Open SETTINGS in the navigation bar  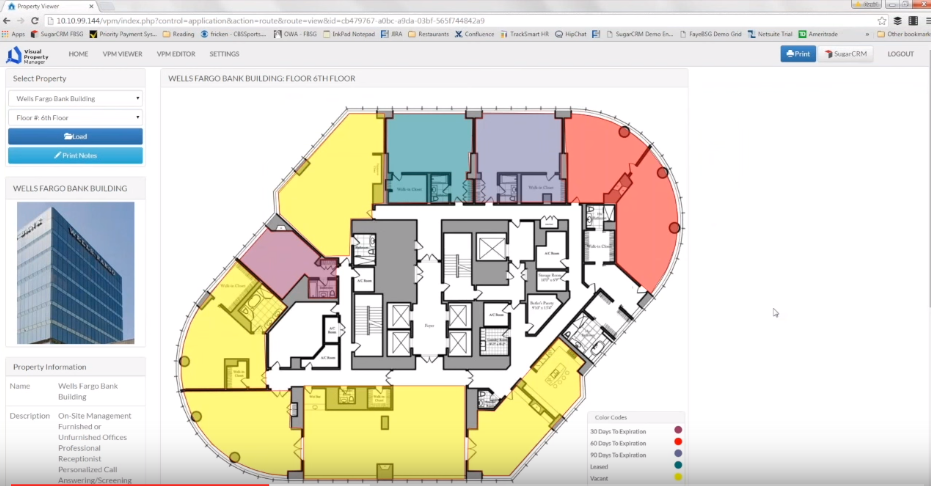pyautogui.click(x=224, y=54)
